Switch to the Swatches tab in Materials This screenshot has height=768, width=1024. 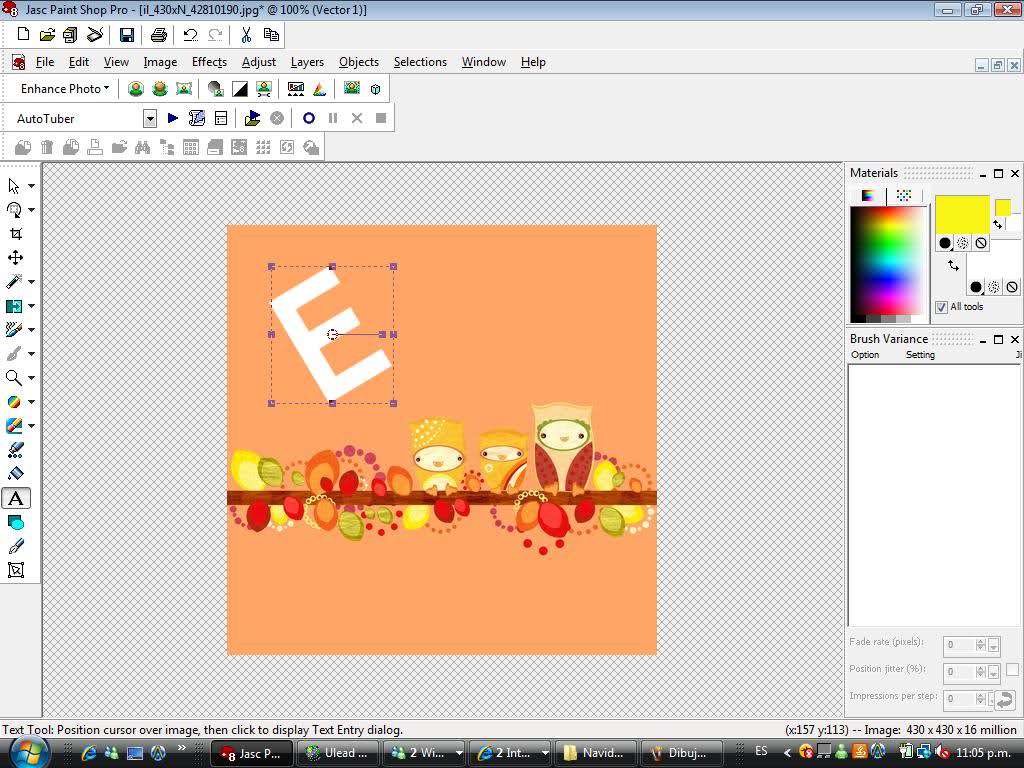(904, 195)
